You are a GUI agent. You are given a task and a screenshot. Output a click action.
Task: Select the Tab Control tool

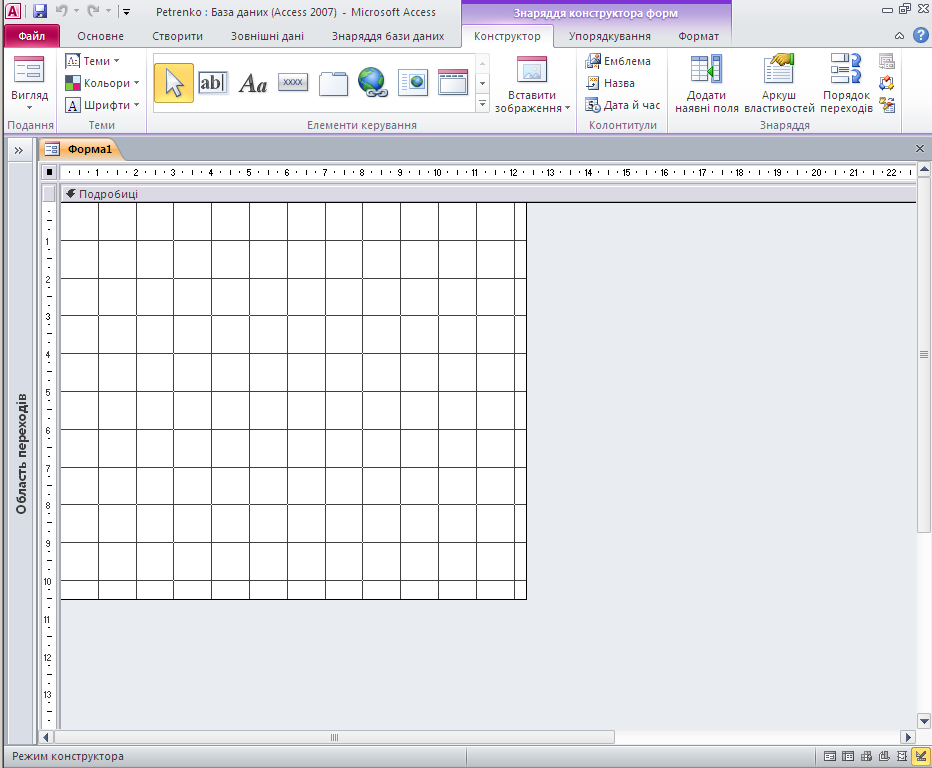333,83
